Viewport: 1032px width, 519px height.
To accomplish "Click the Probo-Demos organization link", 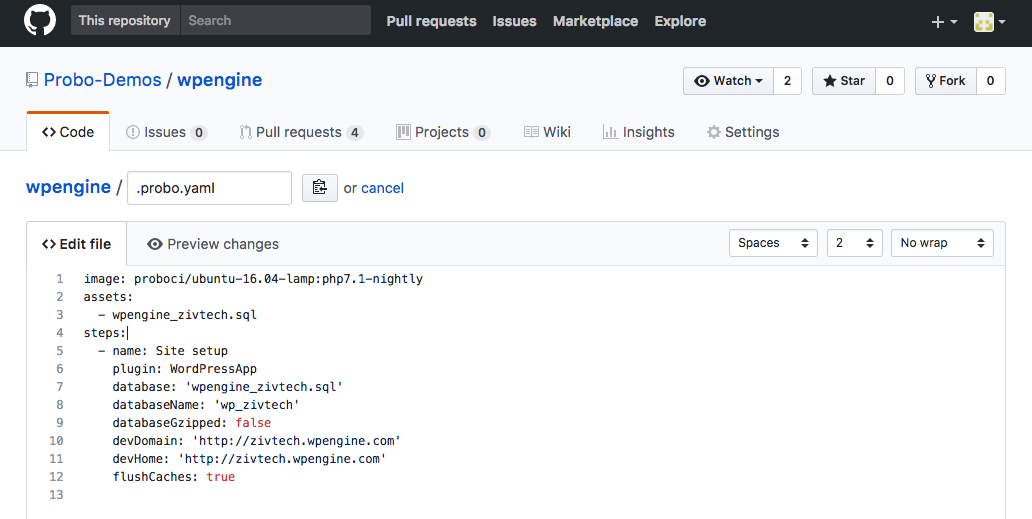I will pyautogui.click(x=102, y=80).
